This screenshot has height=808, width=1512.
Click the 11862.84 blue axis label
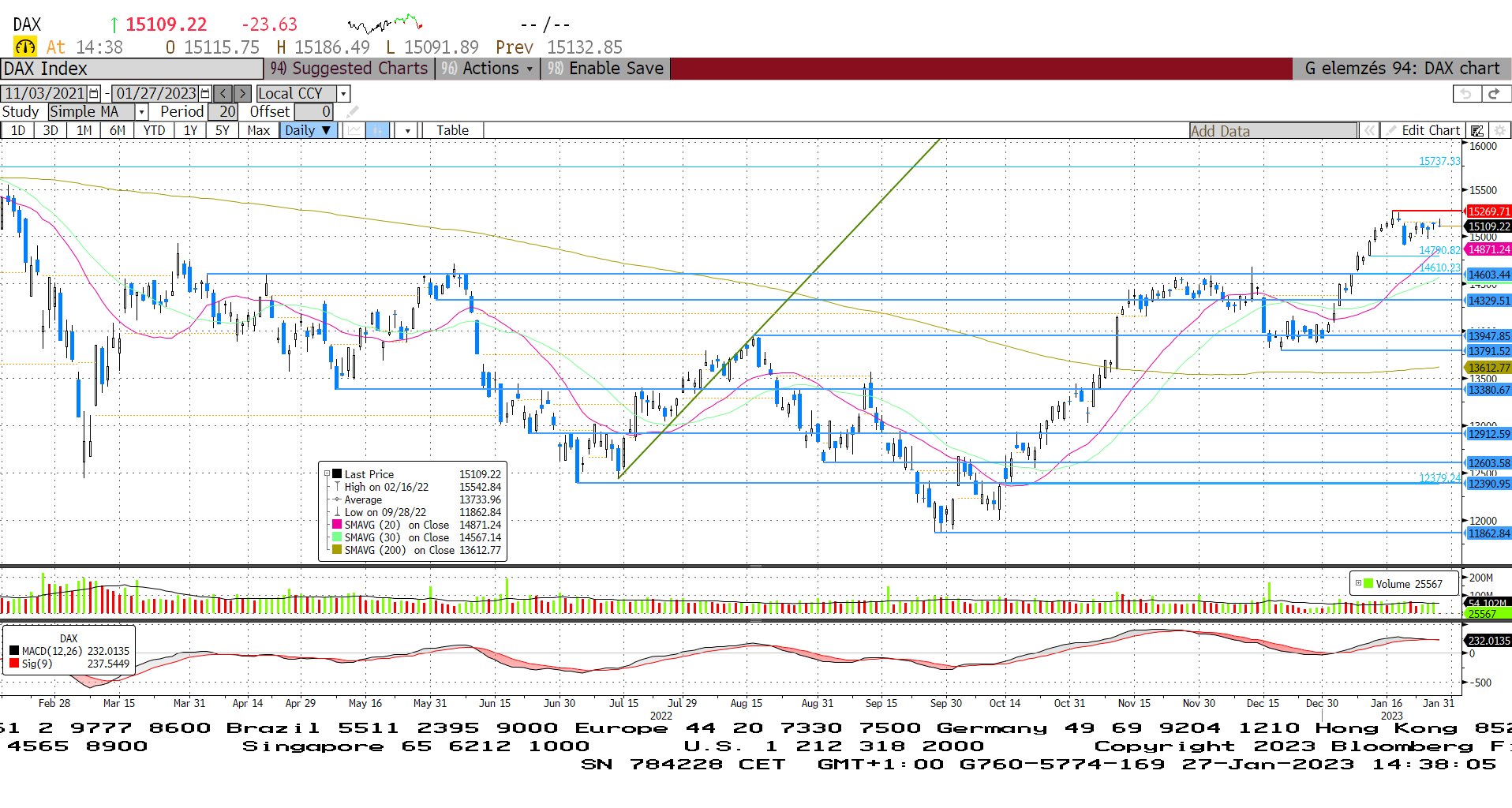click(1488, 533)
